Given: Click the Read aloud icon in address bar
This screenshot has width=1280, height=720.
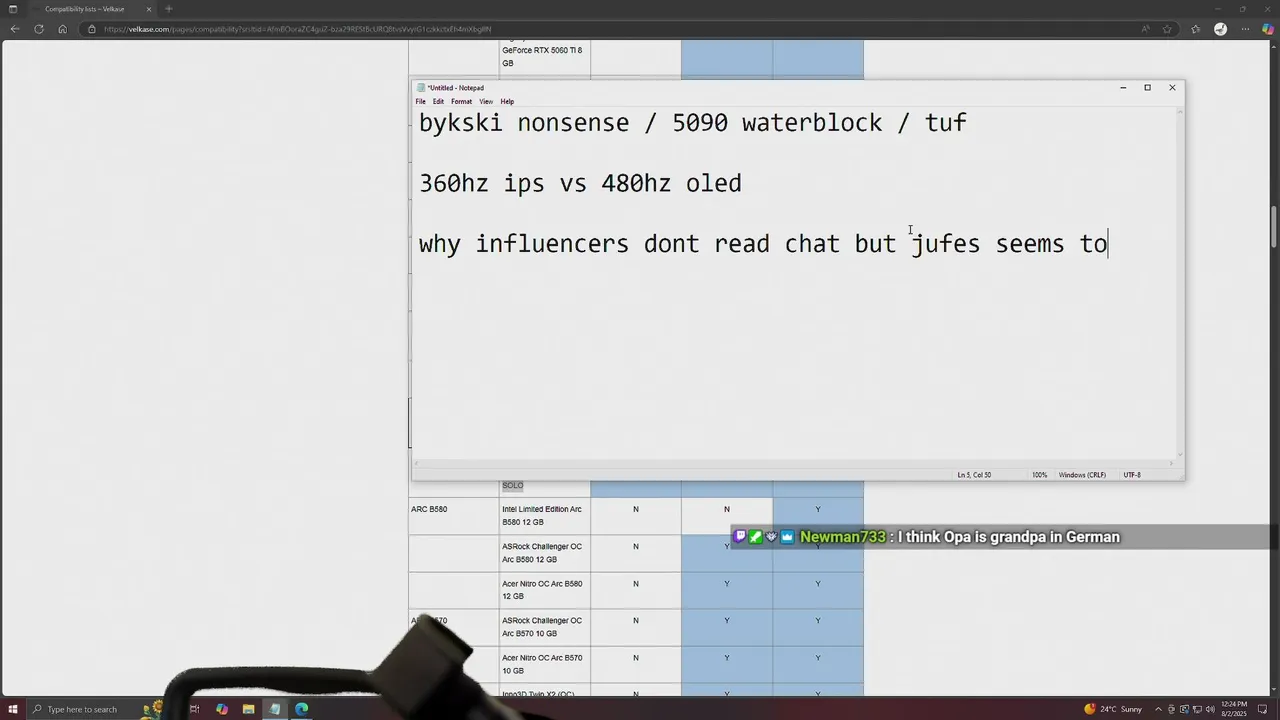Looking at the screenshot, I should (x=1148, y=29).
